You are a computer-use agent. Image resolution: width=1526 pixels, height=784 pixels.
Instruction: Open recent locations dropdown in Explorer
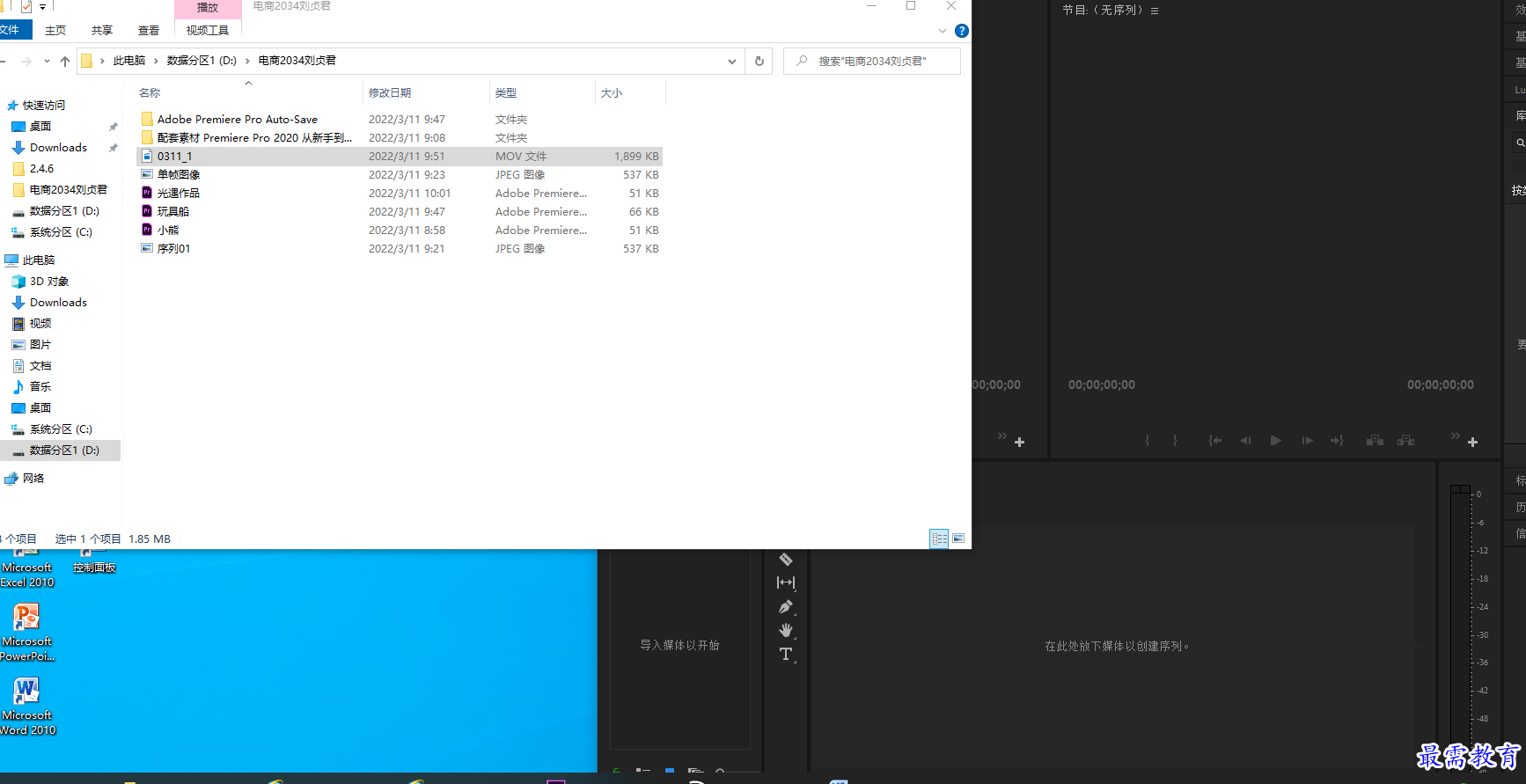coord(47,62)
